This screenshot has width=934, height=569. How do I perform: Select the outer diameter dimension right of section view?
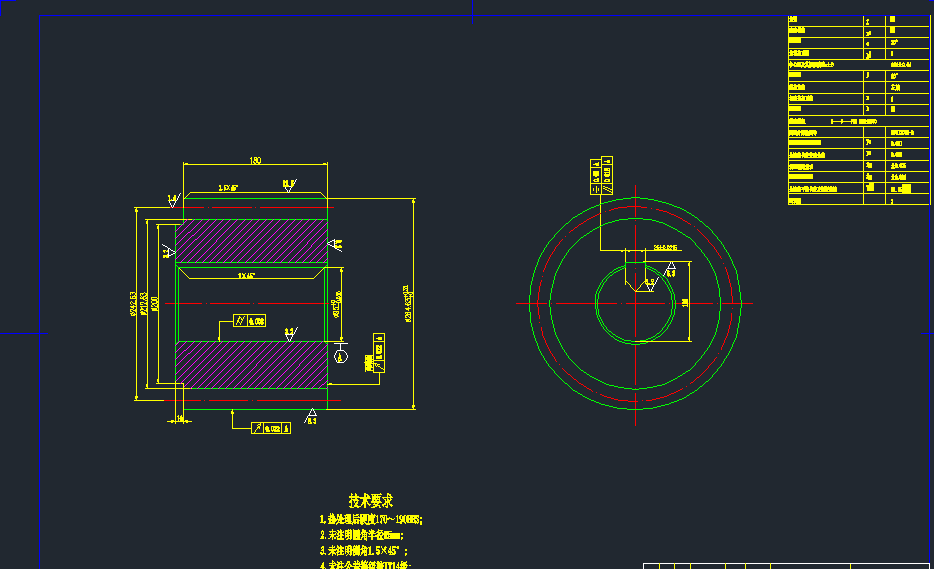click(409, 303)
